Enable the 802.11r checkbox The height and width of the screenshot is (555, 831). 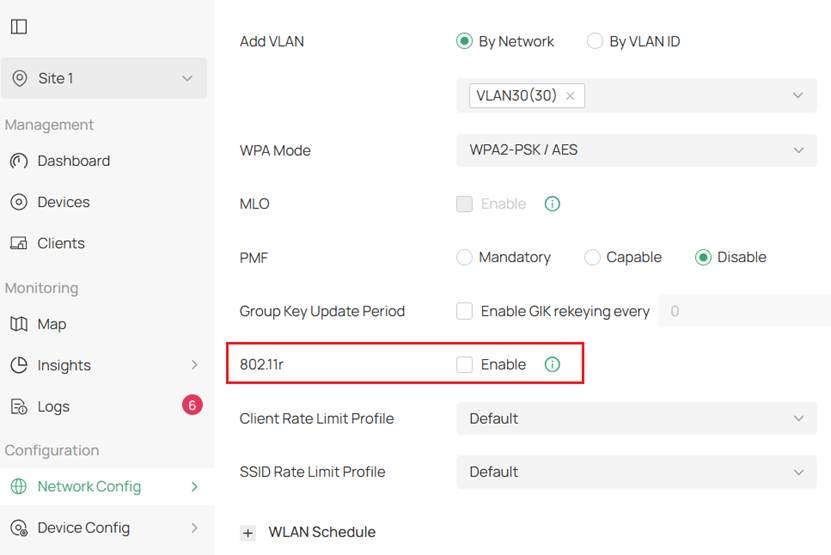coord(464,364)
